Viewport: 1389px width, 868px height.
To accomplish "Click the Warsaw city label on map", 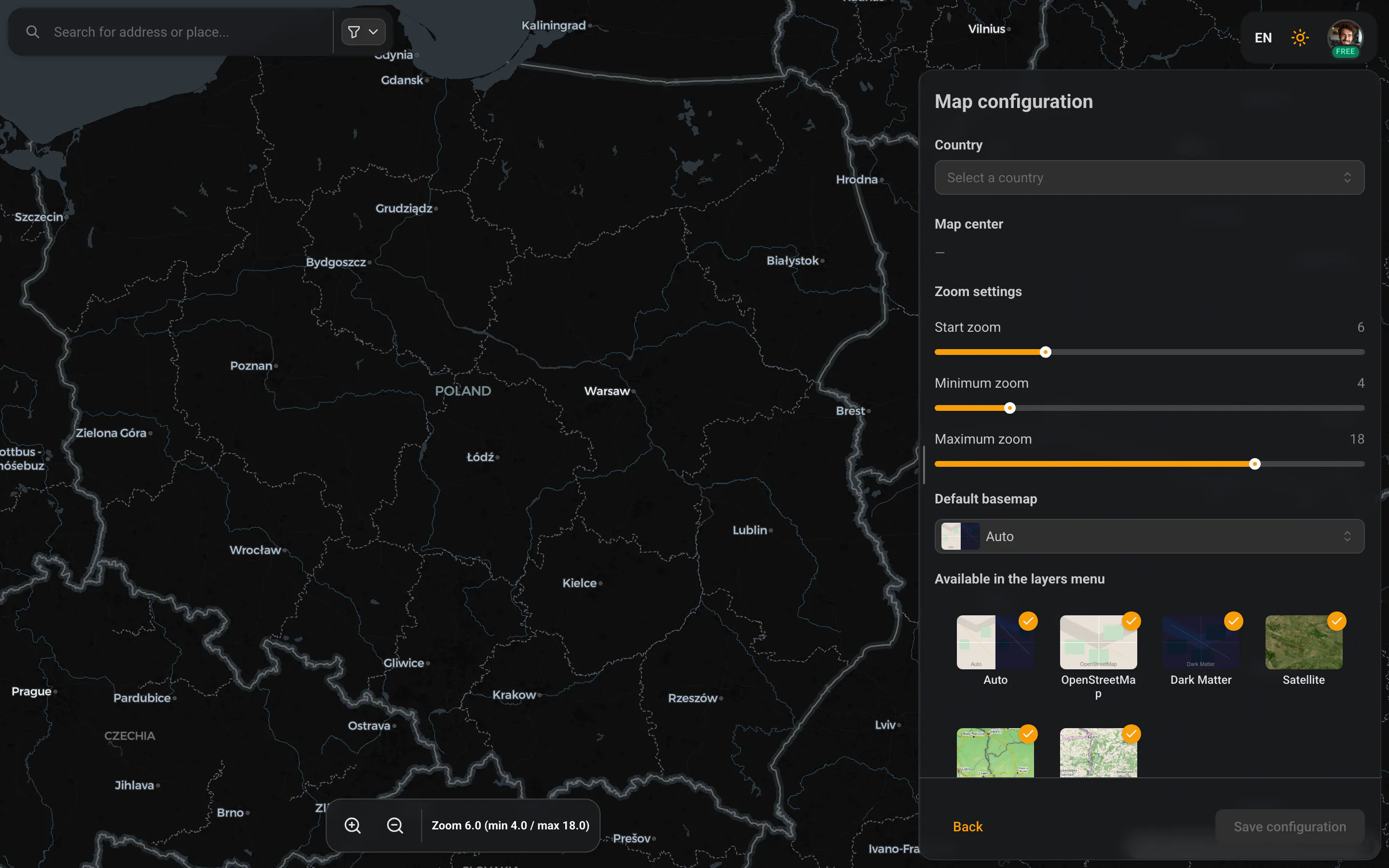I will click(x=607, y=391).
